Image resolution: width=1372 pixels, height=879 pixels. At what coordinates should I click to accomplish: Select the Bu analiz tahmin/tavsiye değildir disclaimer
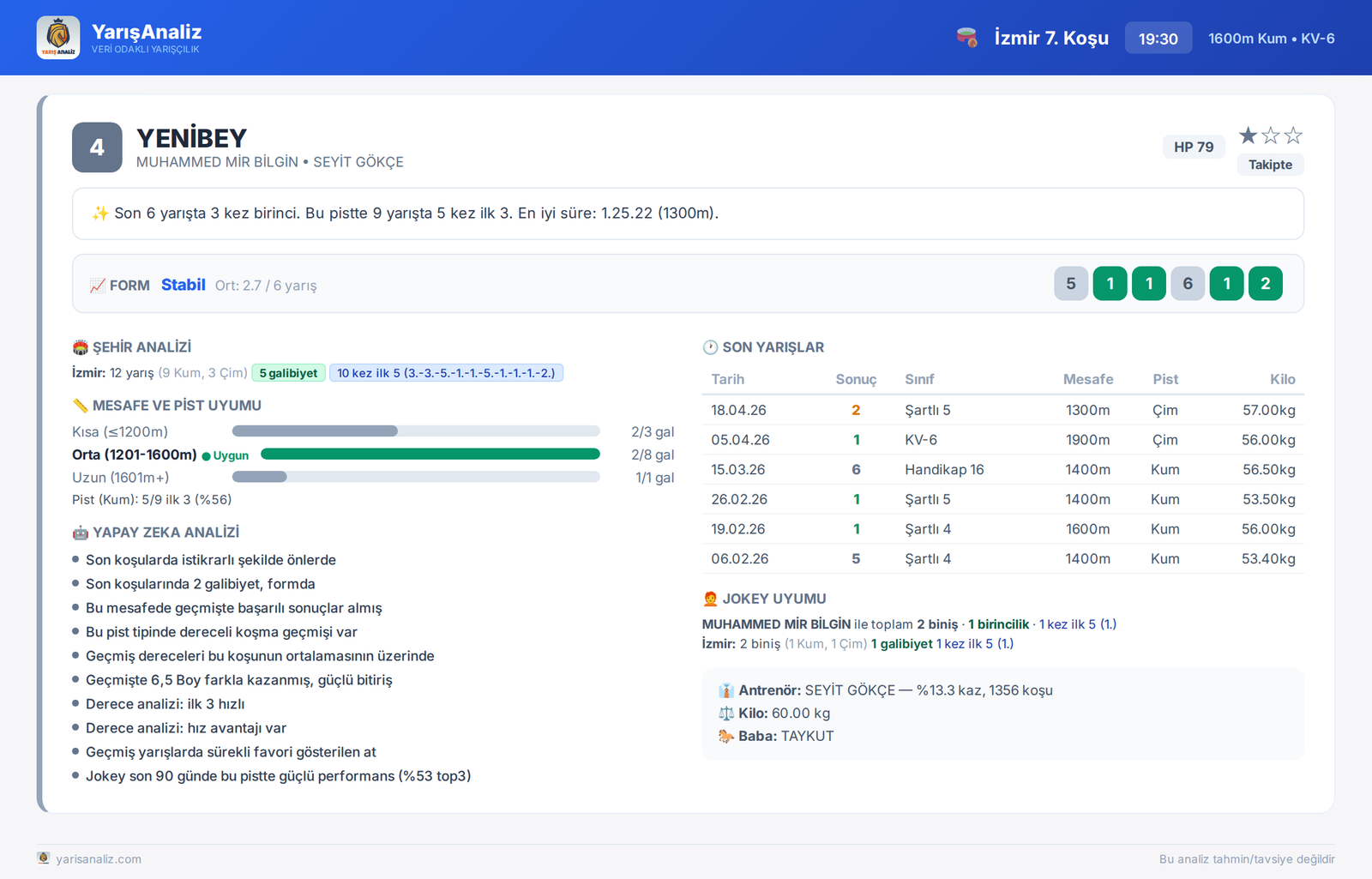(1247, 859)
